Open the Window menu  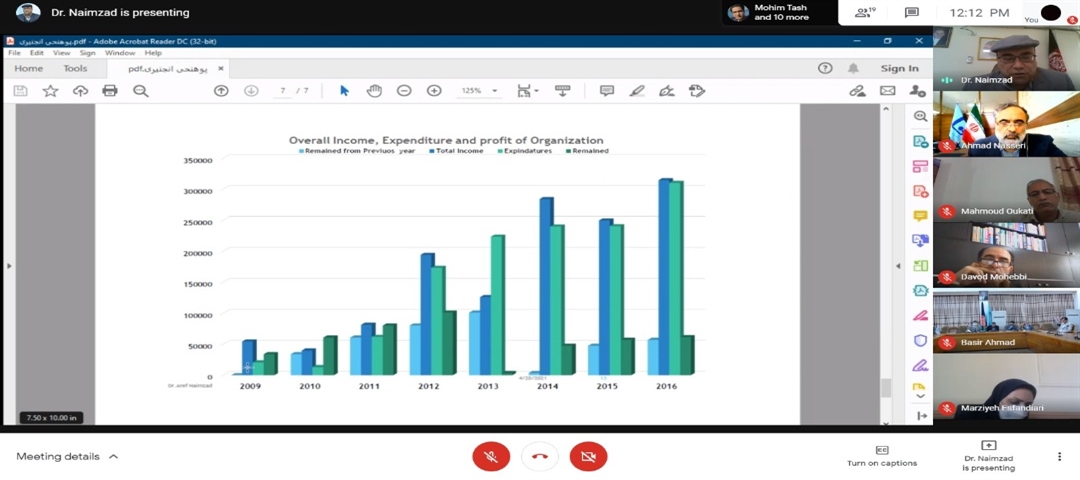click(120, 52)
